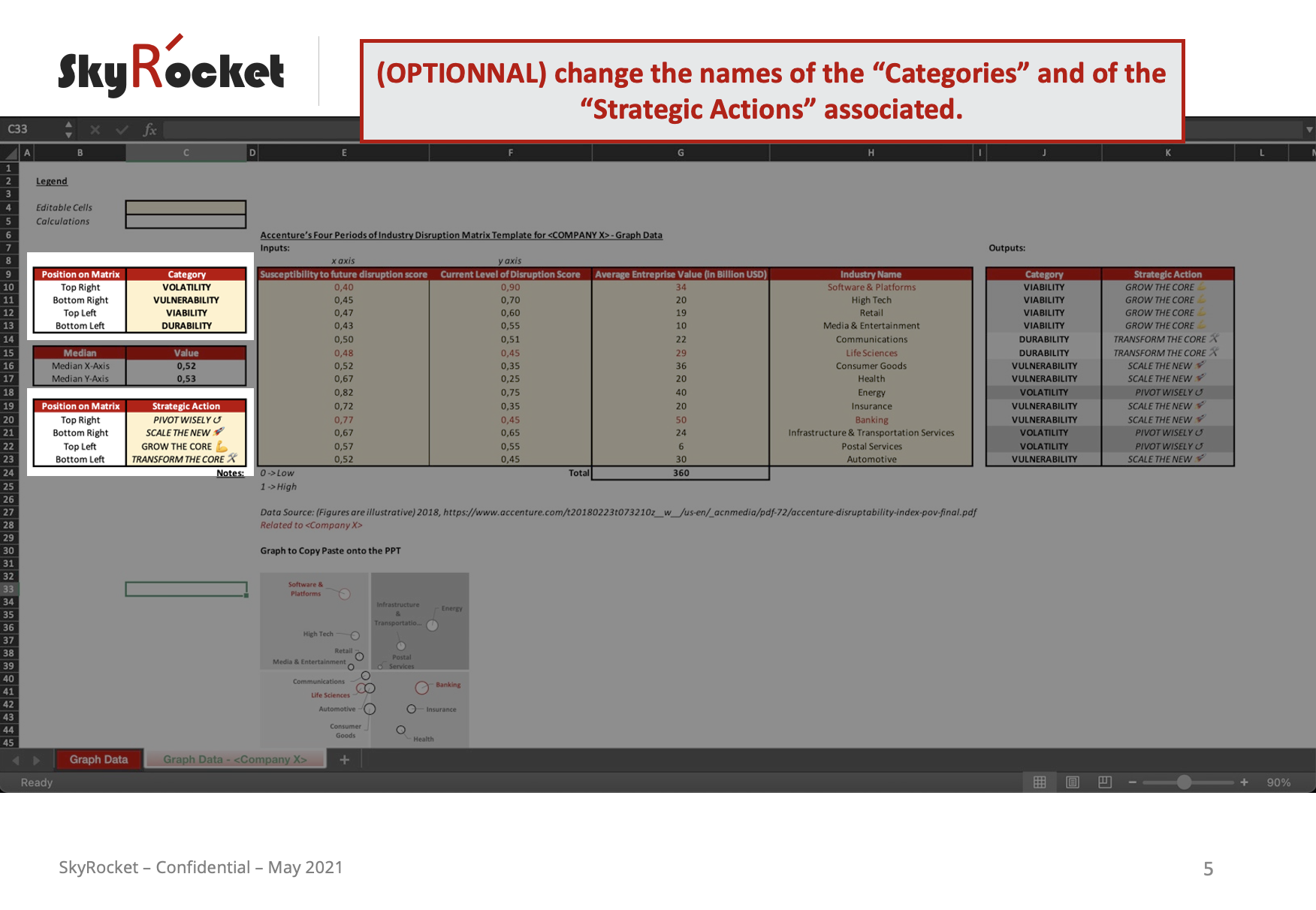Expand the formula bar arrow
The height and width of the screenshot is (910, 1316).
pos(1309,130)
